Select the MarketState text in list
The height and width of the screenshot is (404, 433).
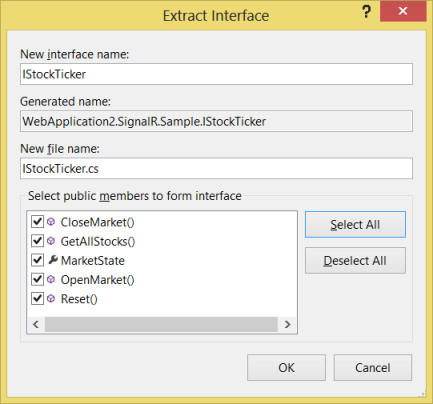93,261
